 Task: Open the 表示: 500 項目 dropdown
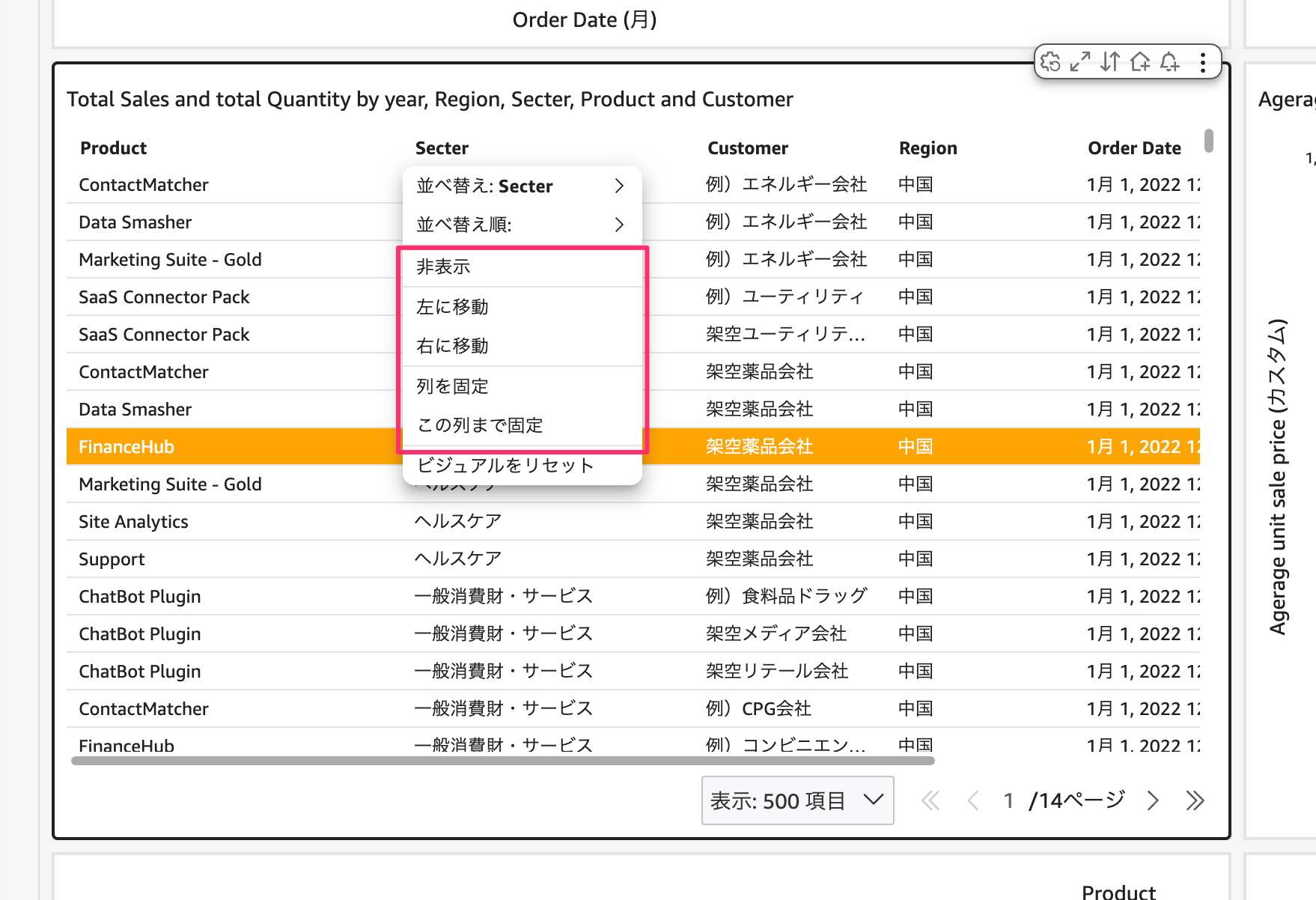coord(797,800)
